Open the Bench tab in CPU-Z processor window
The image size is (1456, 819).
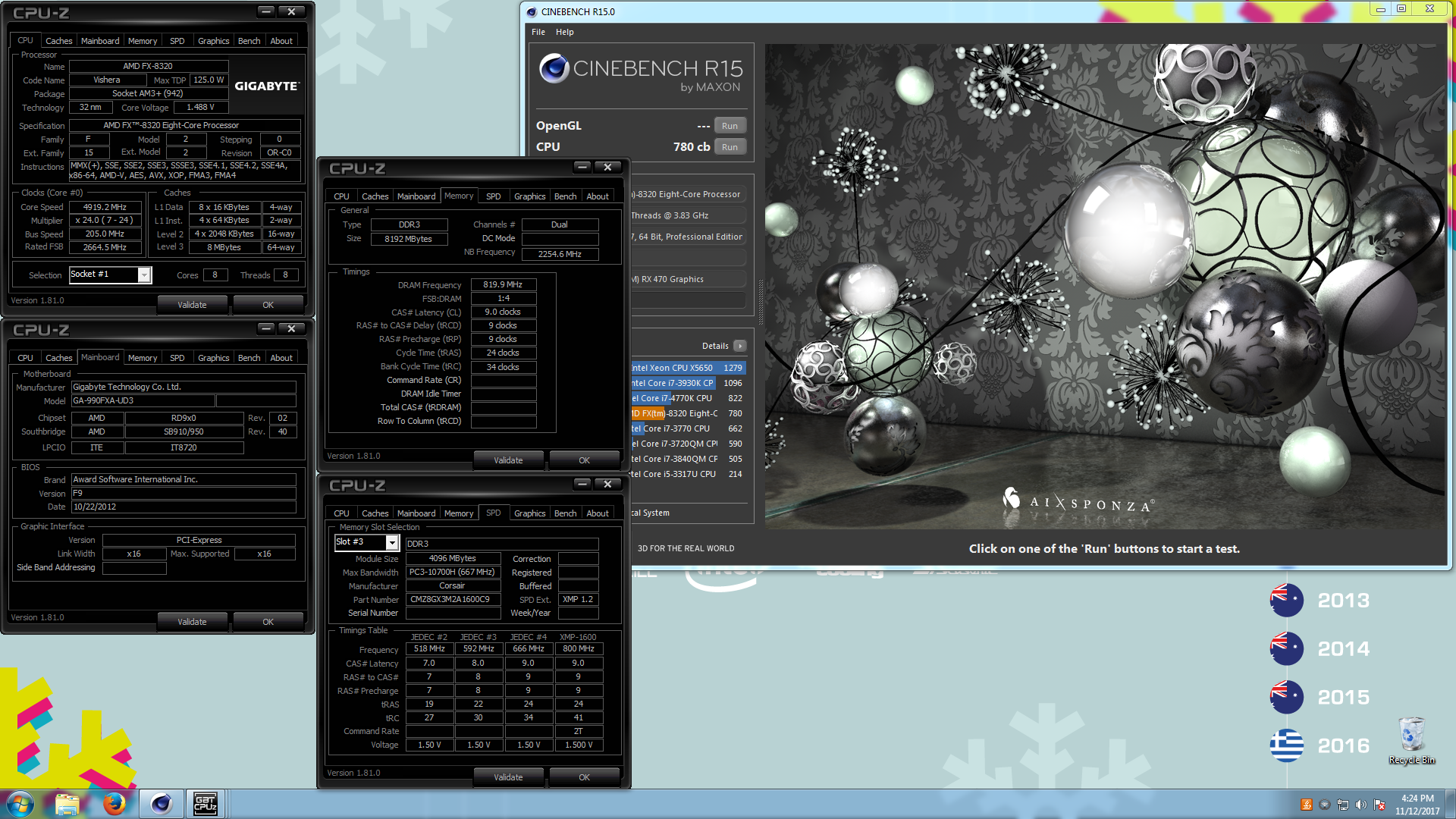249,41
